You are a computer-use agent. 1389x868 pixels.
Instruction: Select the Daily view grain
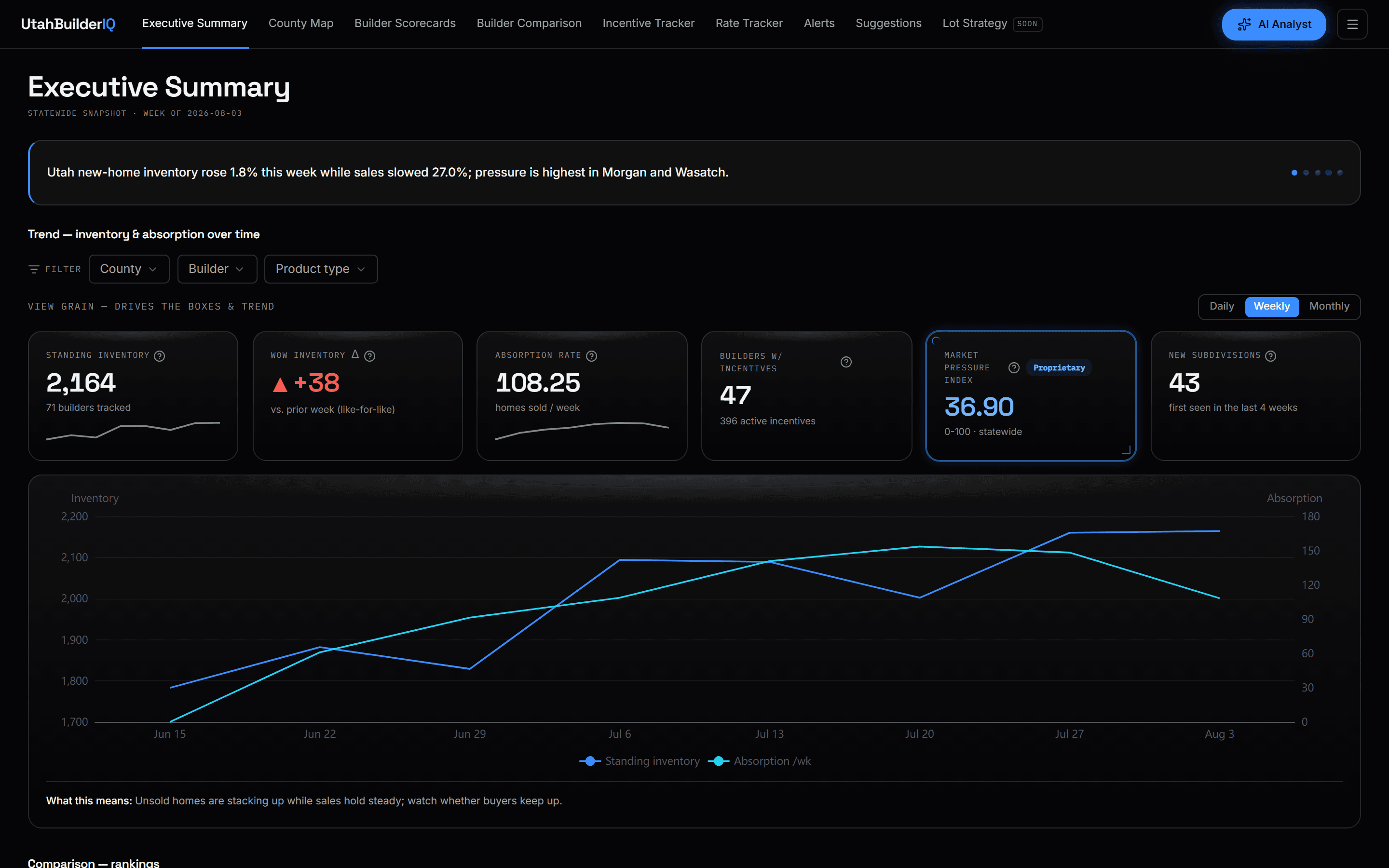coord(1221,306)
